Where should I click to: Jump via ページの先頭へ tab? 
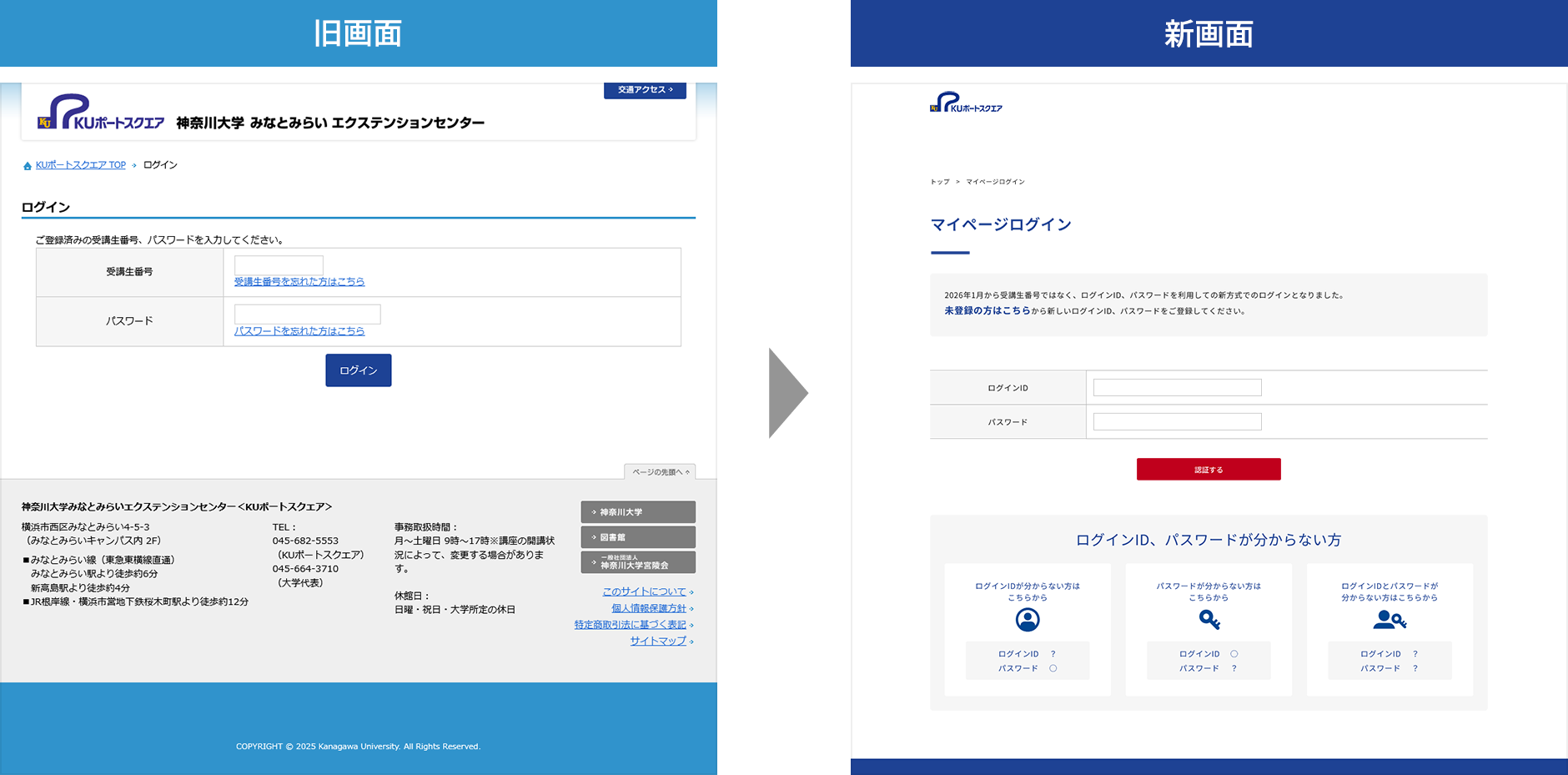pos(660,472)
